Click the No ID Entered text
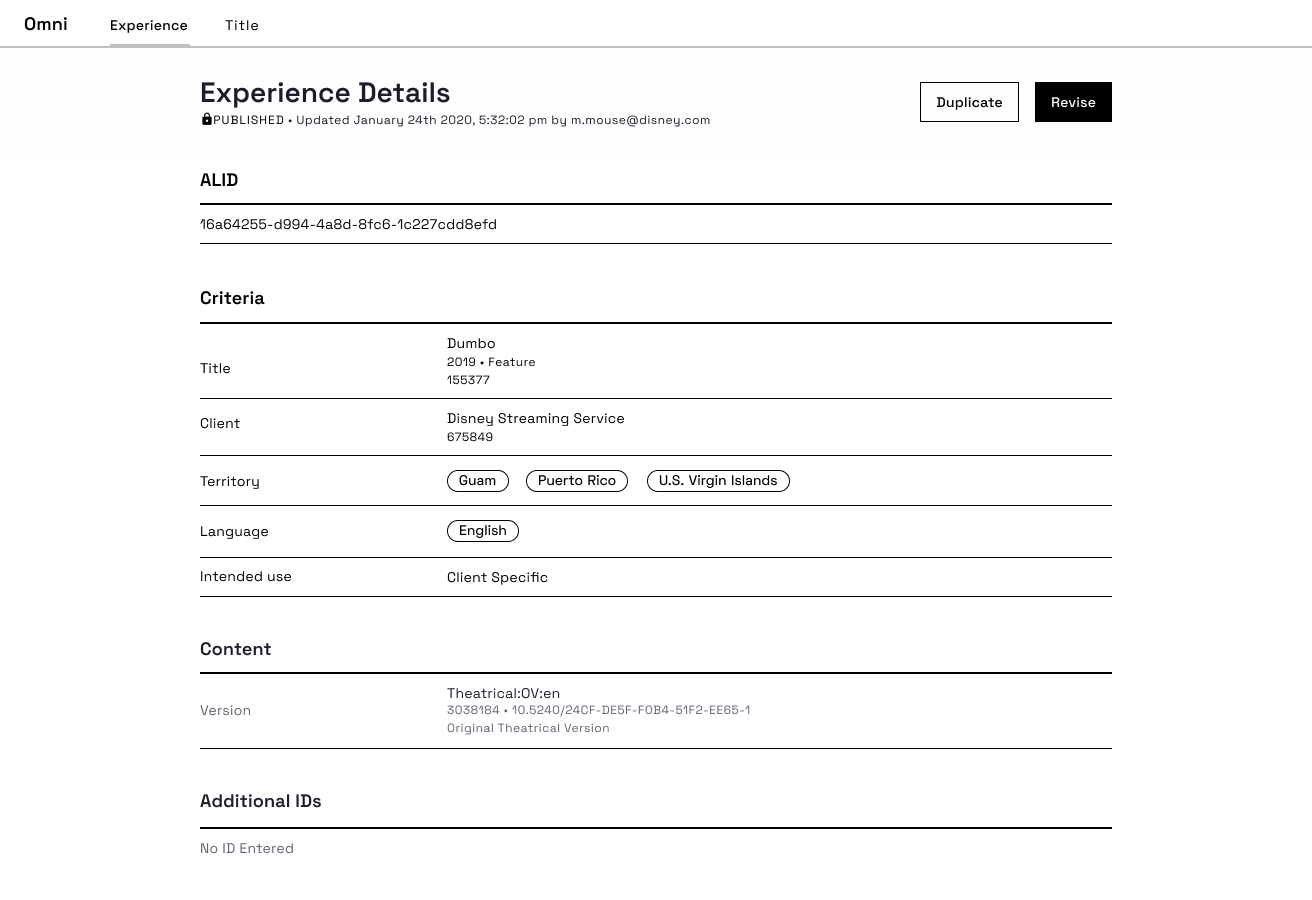The width and height of the screenshot is (1312, 900). 247,848
